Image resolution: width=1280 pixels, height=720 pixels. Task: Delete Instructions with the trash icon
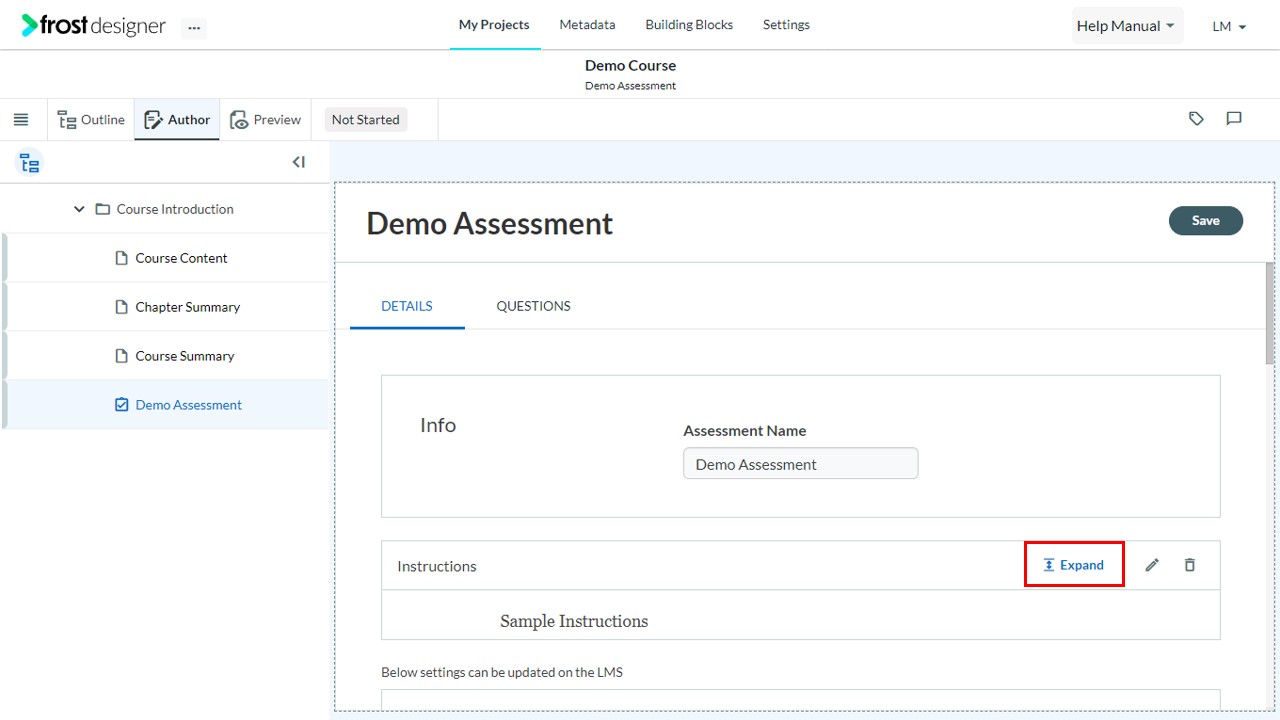tap(1190, 565)
